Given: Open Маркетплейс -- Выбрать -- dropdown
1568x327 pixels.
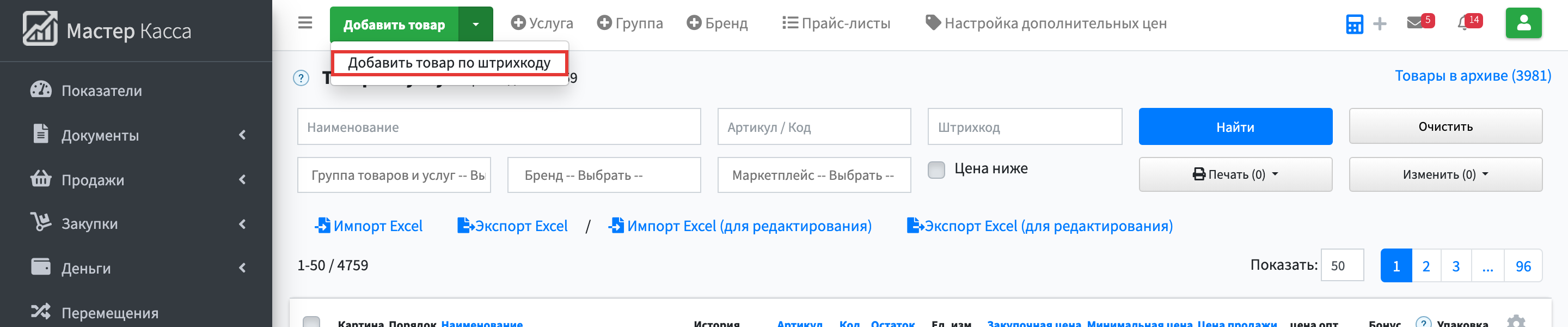Looking at the screenshot, I should 814,175.
